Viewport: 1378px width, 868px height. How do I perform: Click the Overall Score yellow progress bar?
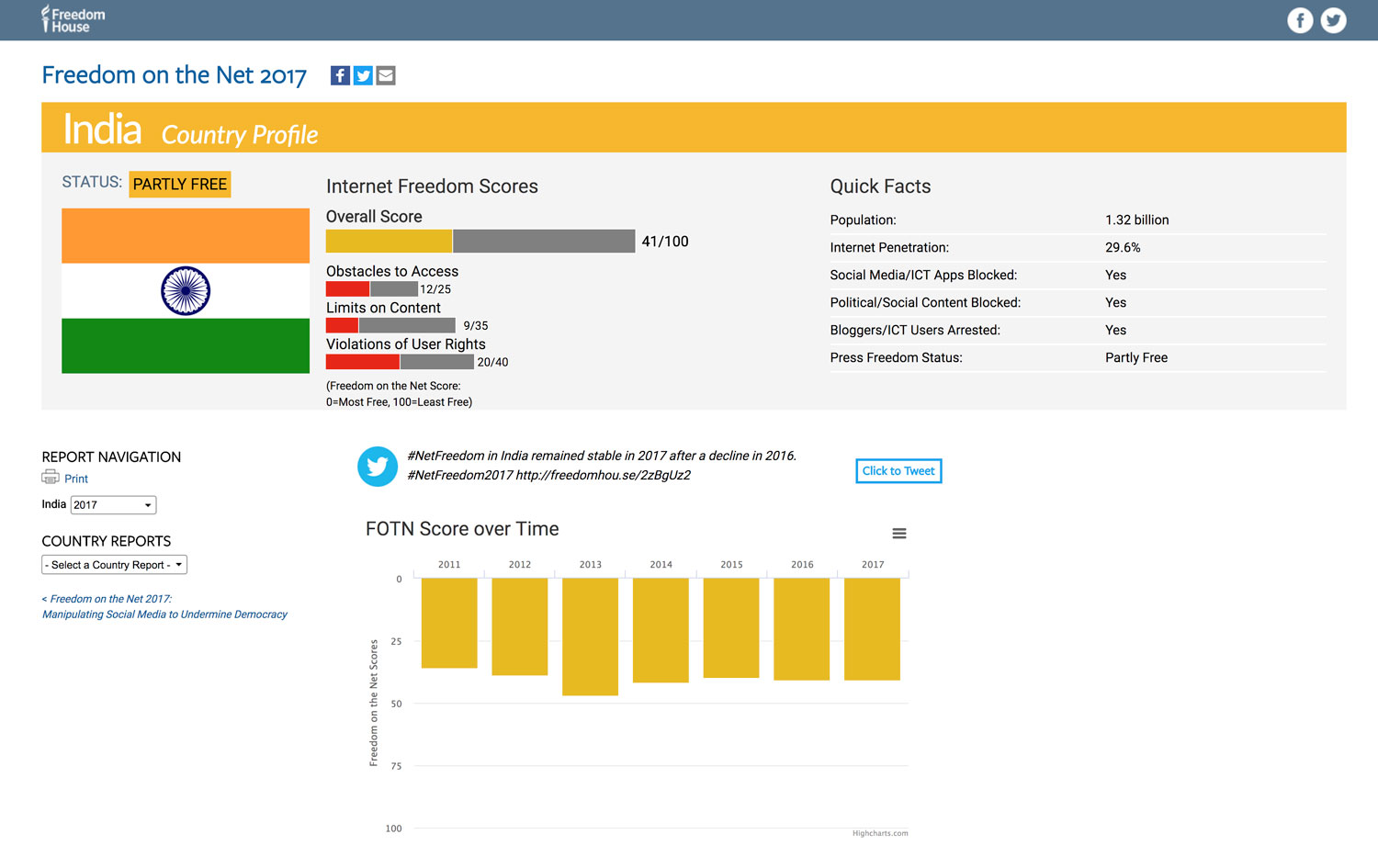pos(389,241)
